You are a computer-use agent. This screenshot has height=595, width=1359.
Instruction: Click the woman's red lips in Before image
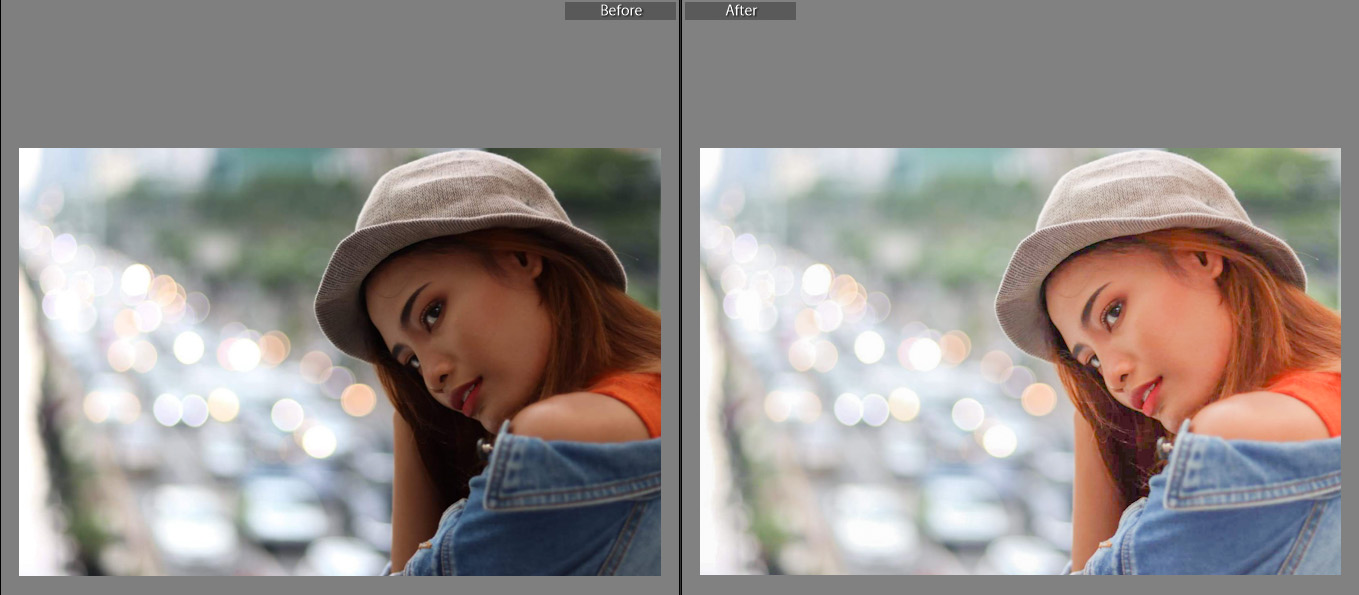pos(465,396)
